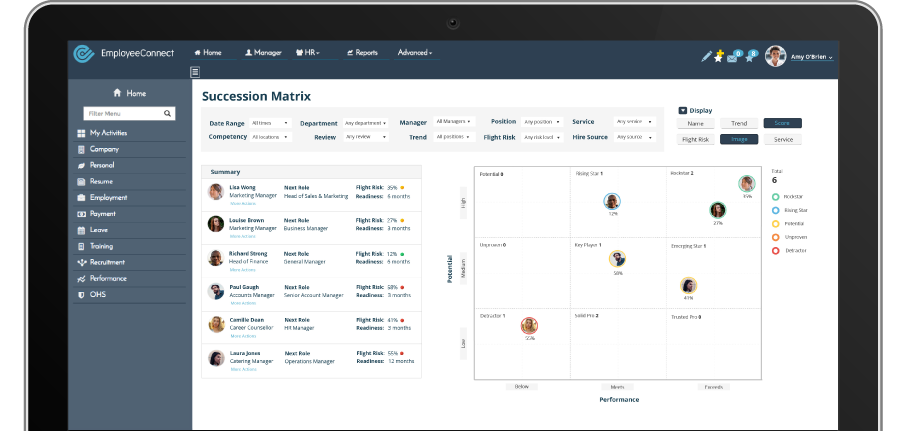
Task: Click the Rockstar legend color circle
Action: pyautogui.click(x=776, y=197)
